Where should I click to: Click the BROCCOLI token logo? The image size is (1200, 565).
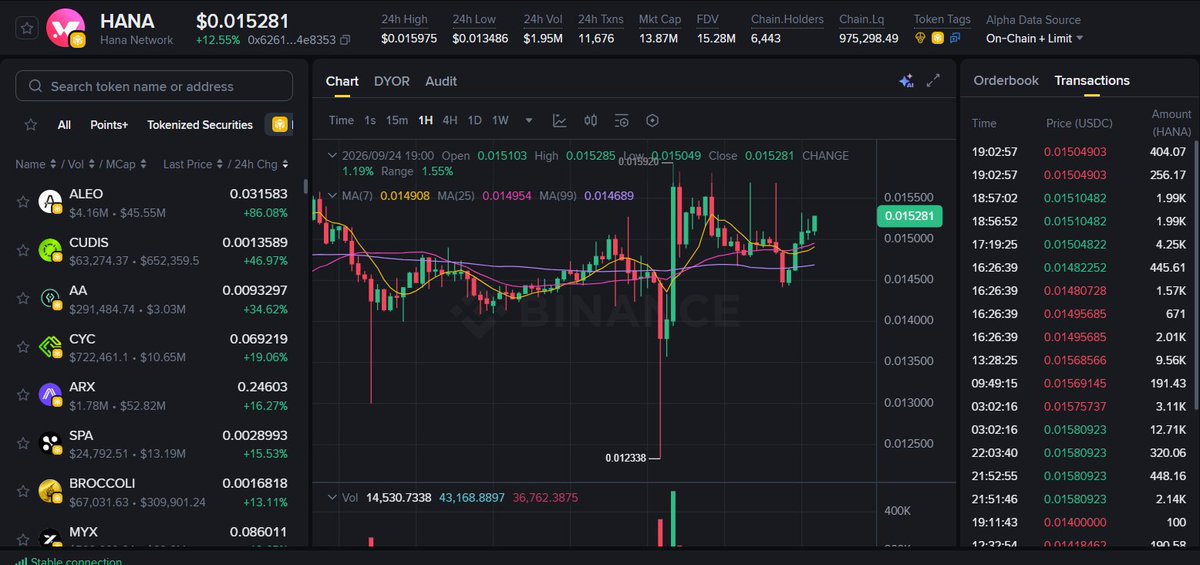click(x=50, y=490)
